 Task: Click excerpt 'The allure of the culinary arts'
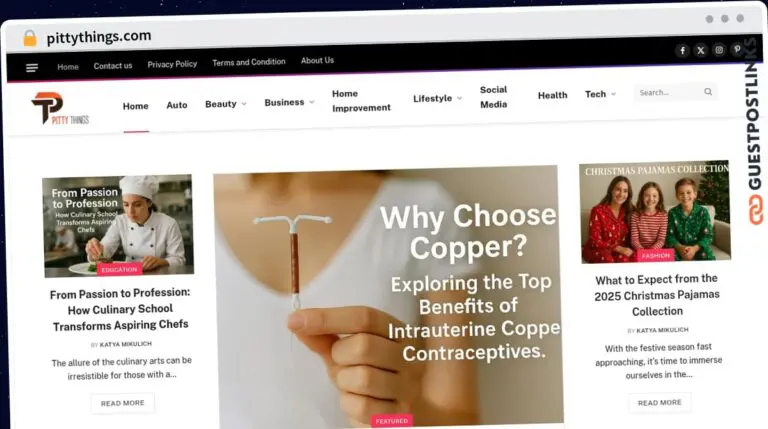121,368
